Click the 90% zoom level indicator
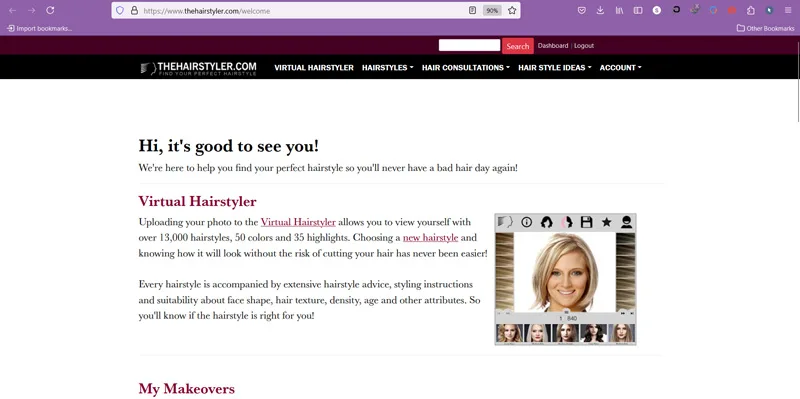The image size is (800, 399). point(492,10)
